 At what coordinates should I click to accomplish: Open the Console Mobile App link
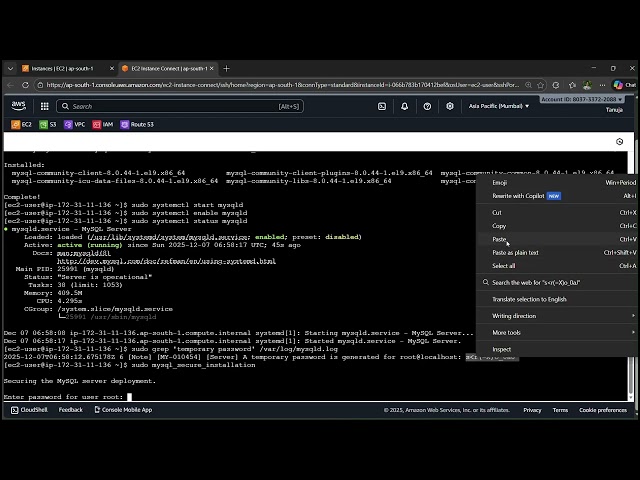click(x=123, y=410)
